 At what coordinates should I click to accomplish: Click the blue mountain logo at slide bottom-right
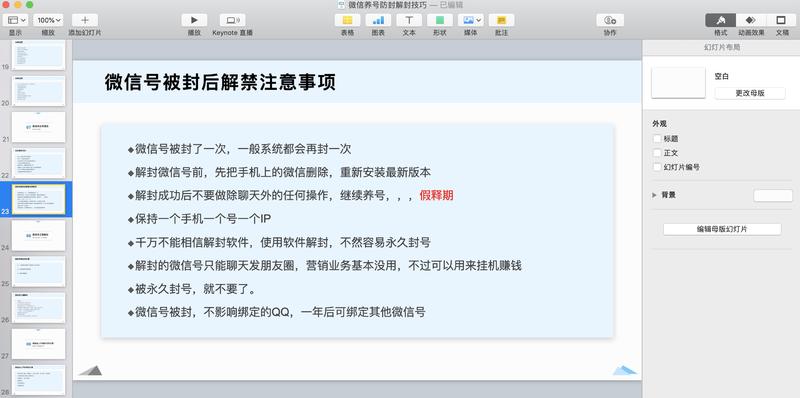click(624, 370)
